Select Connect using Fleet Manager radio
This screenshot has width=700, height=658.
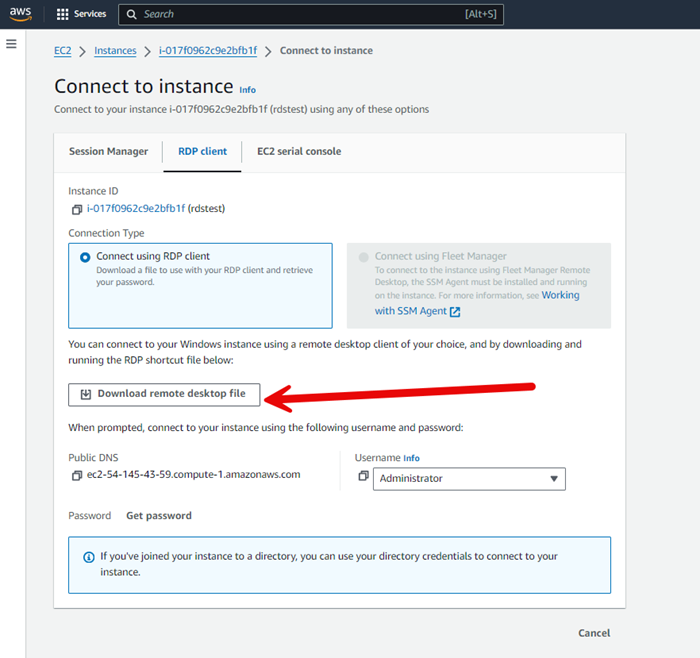pyautogui.click(x=364, y=257)
